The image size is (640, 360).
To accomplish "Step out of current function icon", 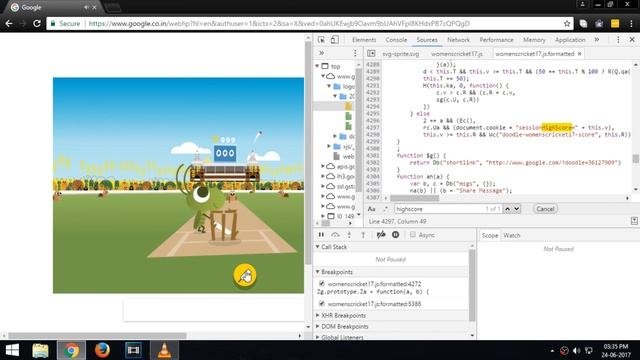I will coord(363,235).
